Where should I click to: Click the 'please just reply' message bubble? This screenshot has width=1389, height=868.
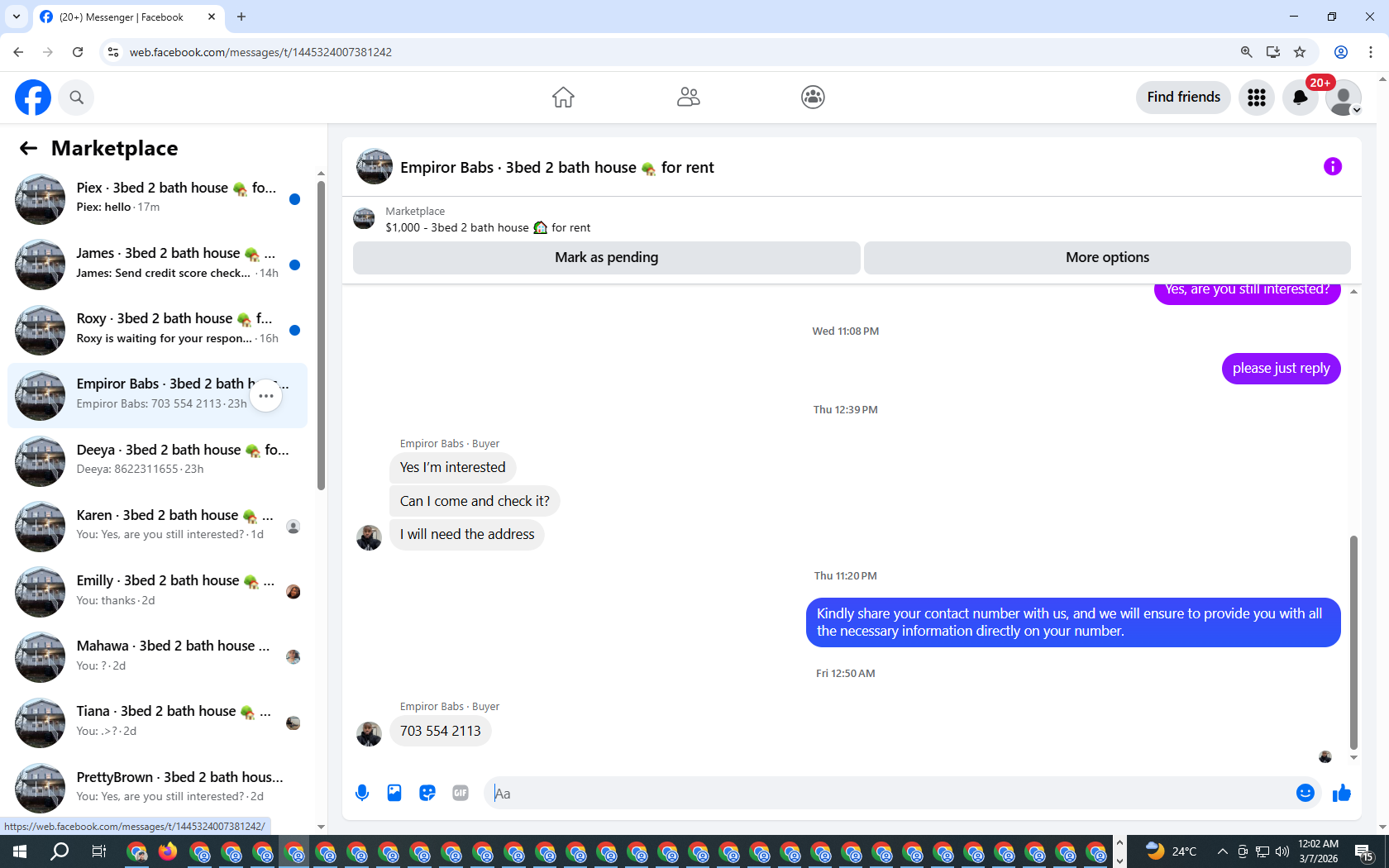tap(1281, 369)
